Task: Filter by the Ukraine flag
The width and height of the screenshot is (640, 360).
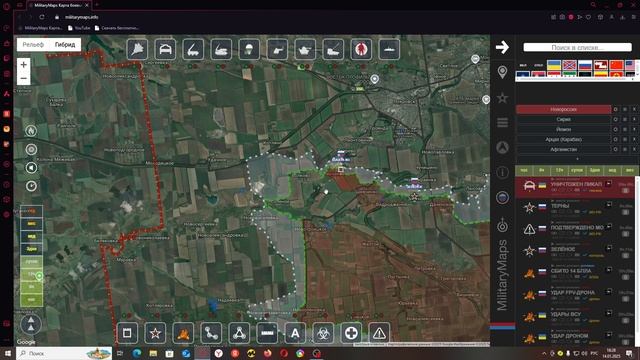Action: pos(554,65)
